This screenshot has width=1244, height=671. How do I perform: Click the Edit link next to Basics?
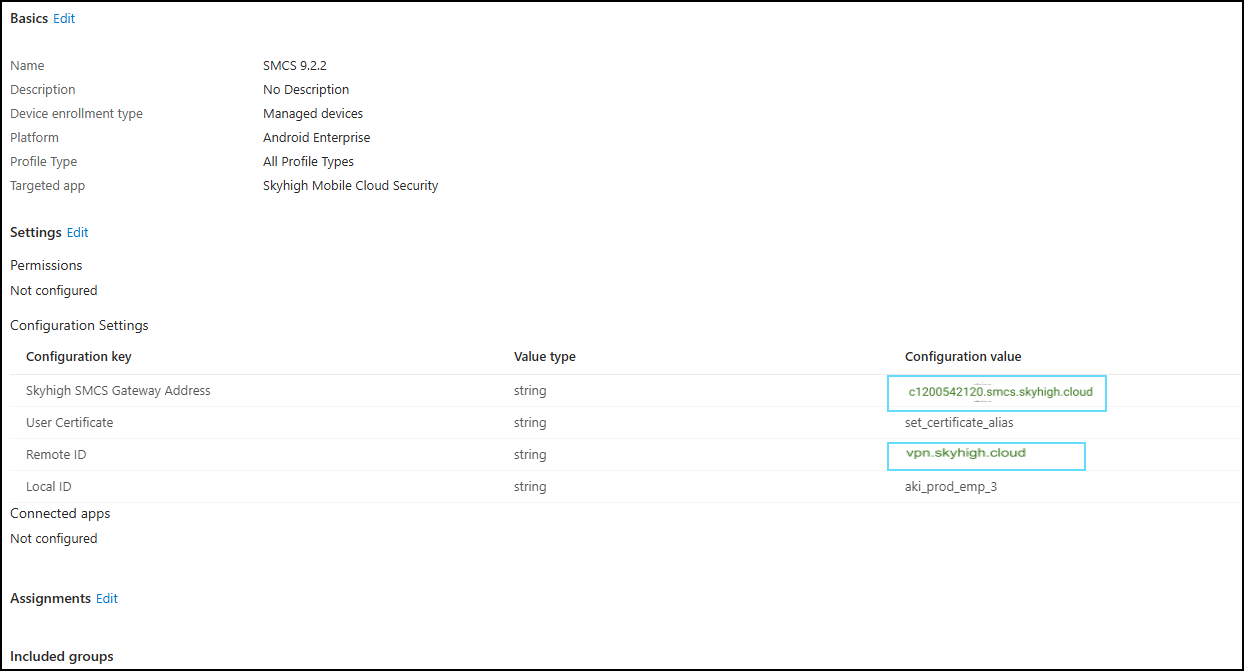[64, 18]
